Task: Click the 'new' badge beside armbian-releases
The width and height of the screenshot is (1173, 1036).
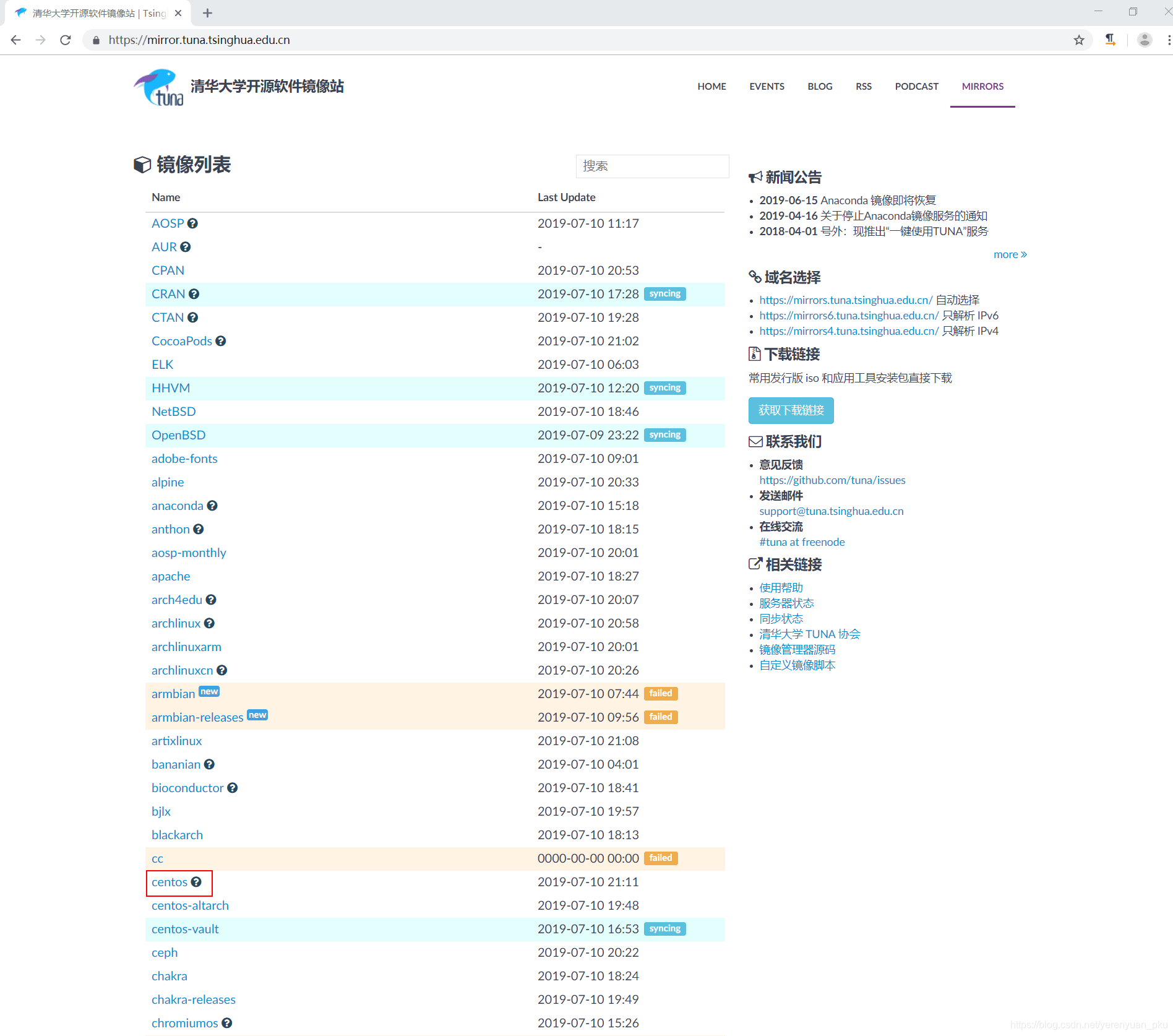Action: coord(257,715)
